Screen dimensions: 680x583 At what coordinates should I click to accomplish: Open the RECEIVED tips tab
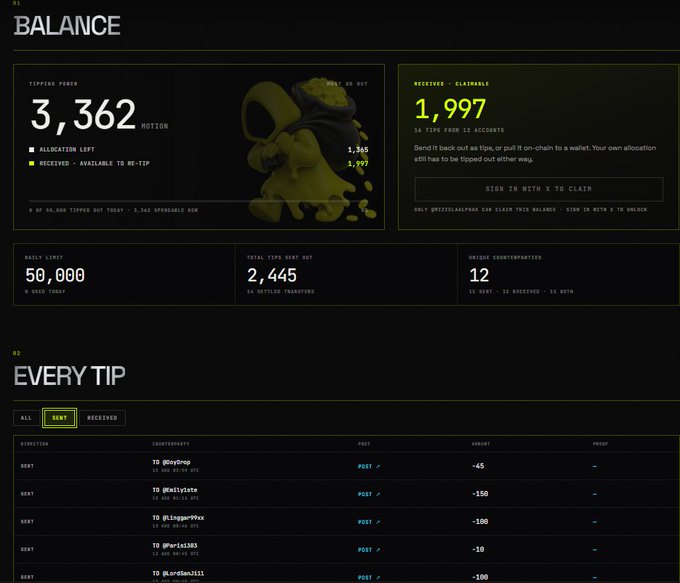pyautogui.click(x=102, y=418)
